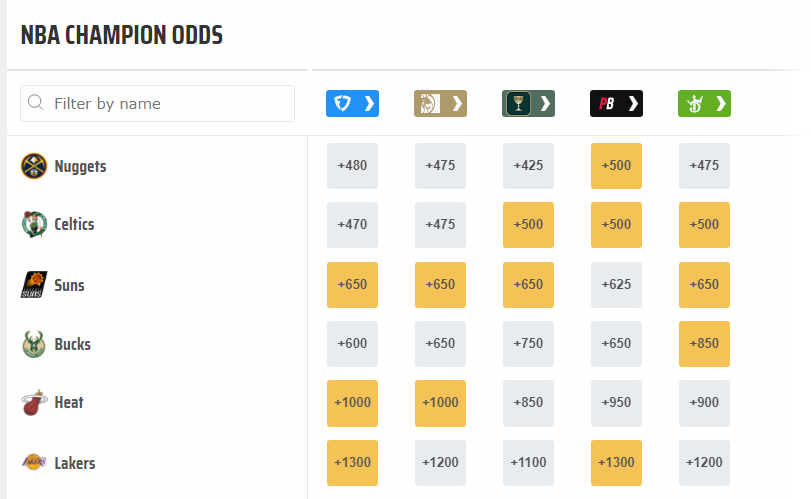Screen dimensions: 811x499
Task: Click the Celtics team logo
Action: coord(34,224)
